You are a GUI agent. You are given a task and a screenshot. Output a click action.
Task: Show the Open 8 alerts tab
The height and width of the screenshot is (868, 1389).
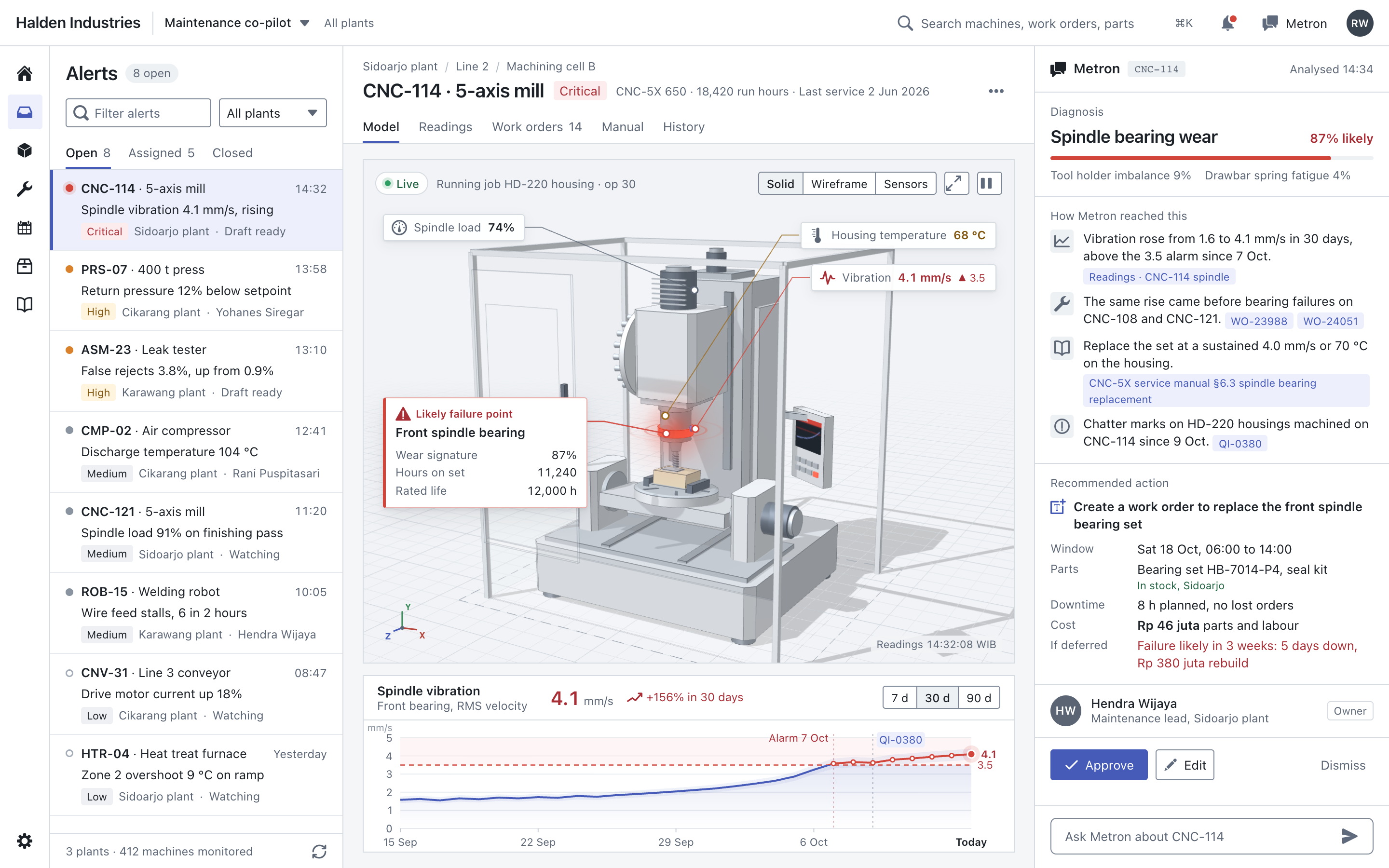(88, 153)
